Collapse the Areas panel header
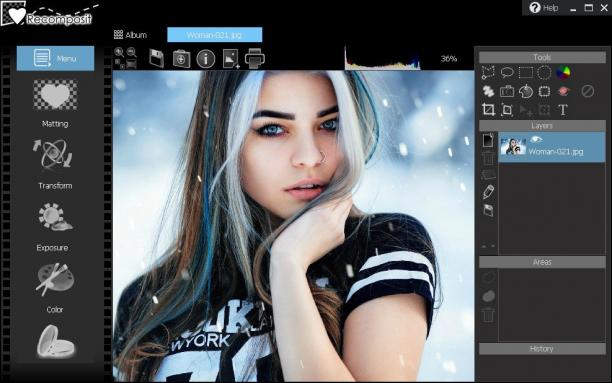 pyautogui.click(x=542, y=262)
